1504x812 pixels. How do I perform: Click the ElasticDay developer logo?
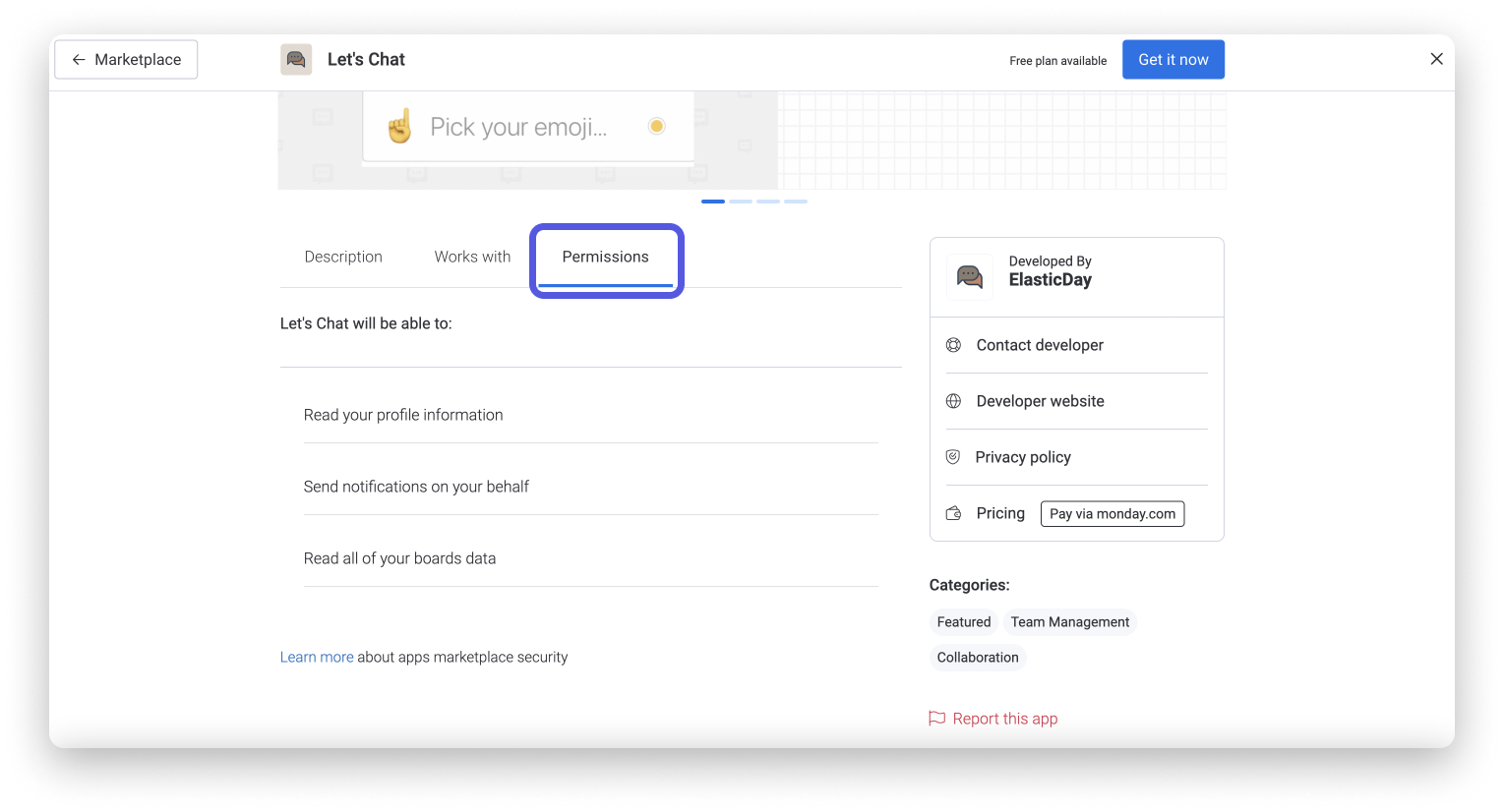click(x=970, y=277)
